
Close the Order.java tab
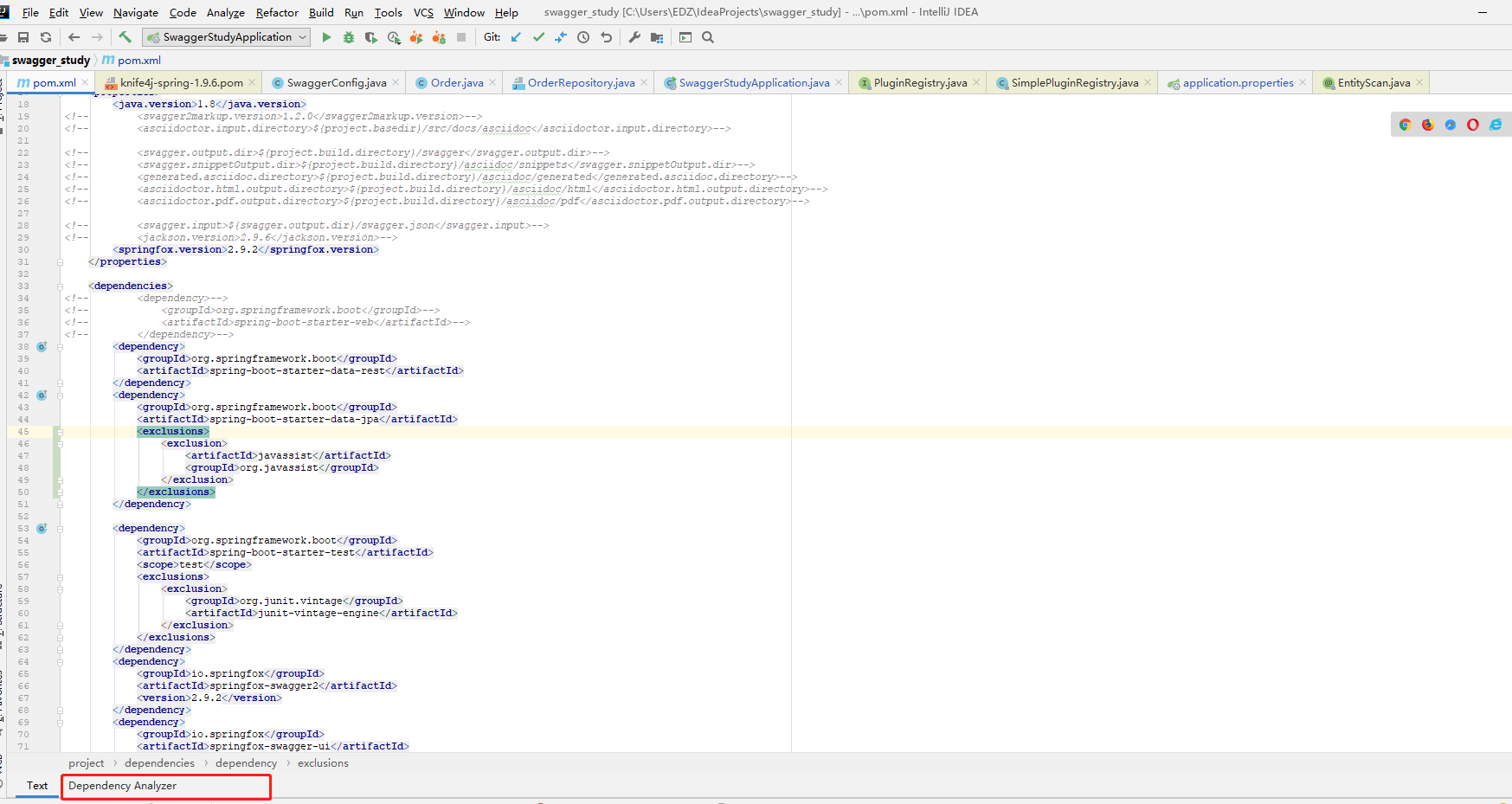492,82
